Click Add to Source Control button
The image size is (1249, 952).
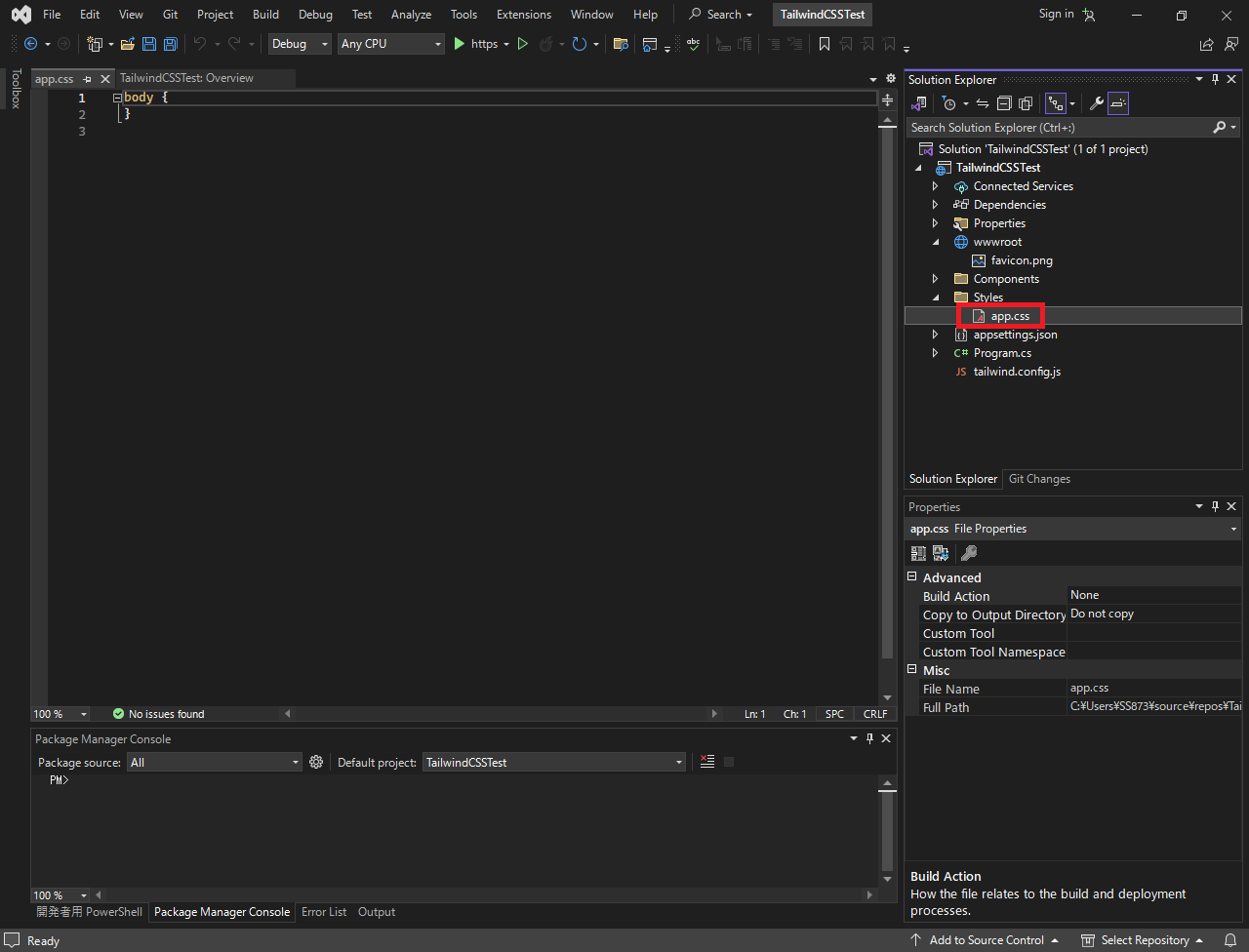click(984, 940)
